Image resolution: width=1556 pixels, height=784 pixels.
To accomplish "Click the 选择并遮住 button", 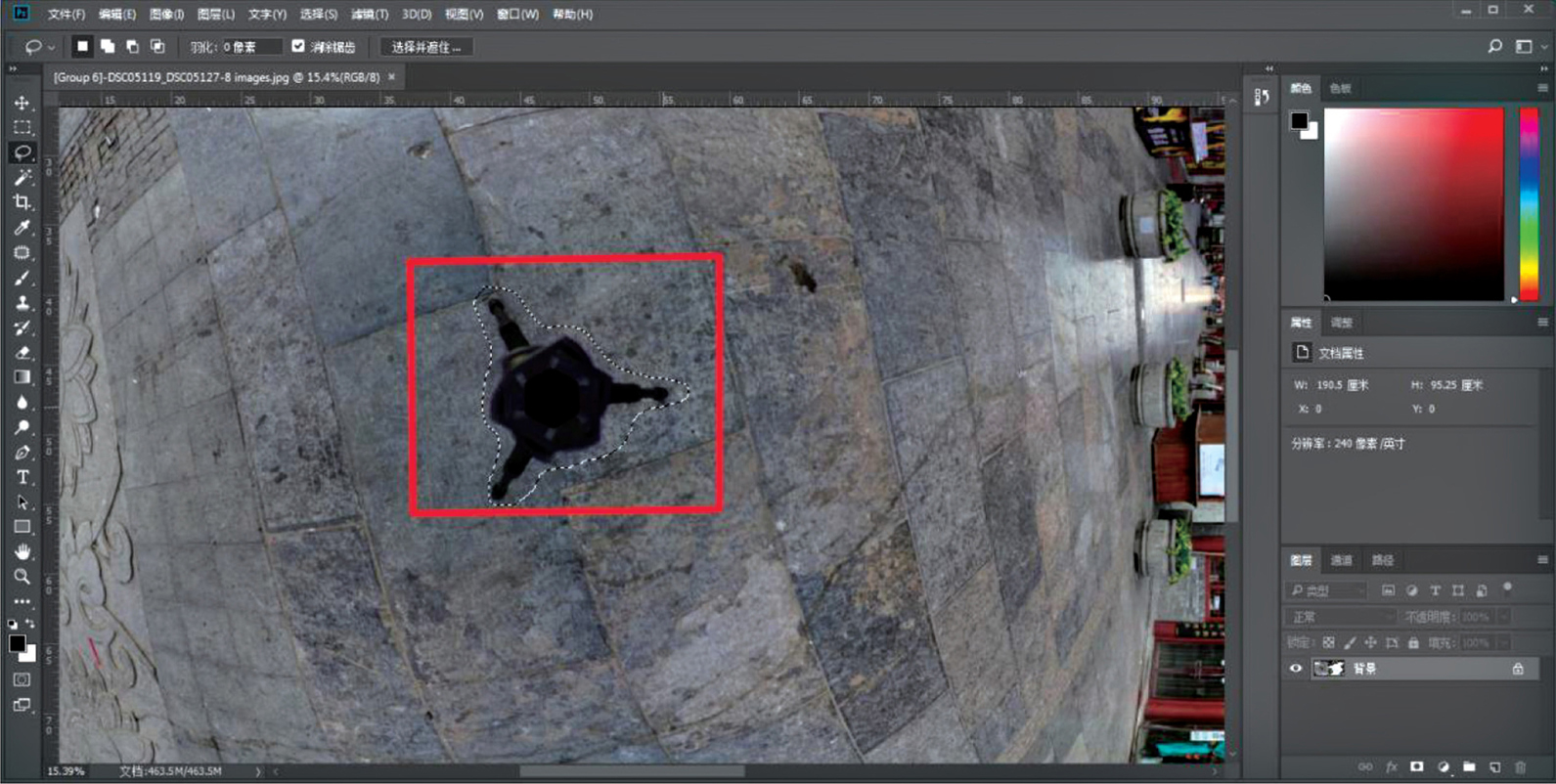I will click(x=425, y=47).
